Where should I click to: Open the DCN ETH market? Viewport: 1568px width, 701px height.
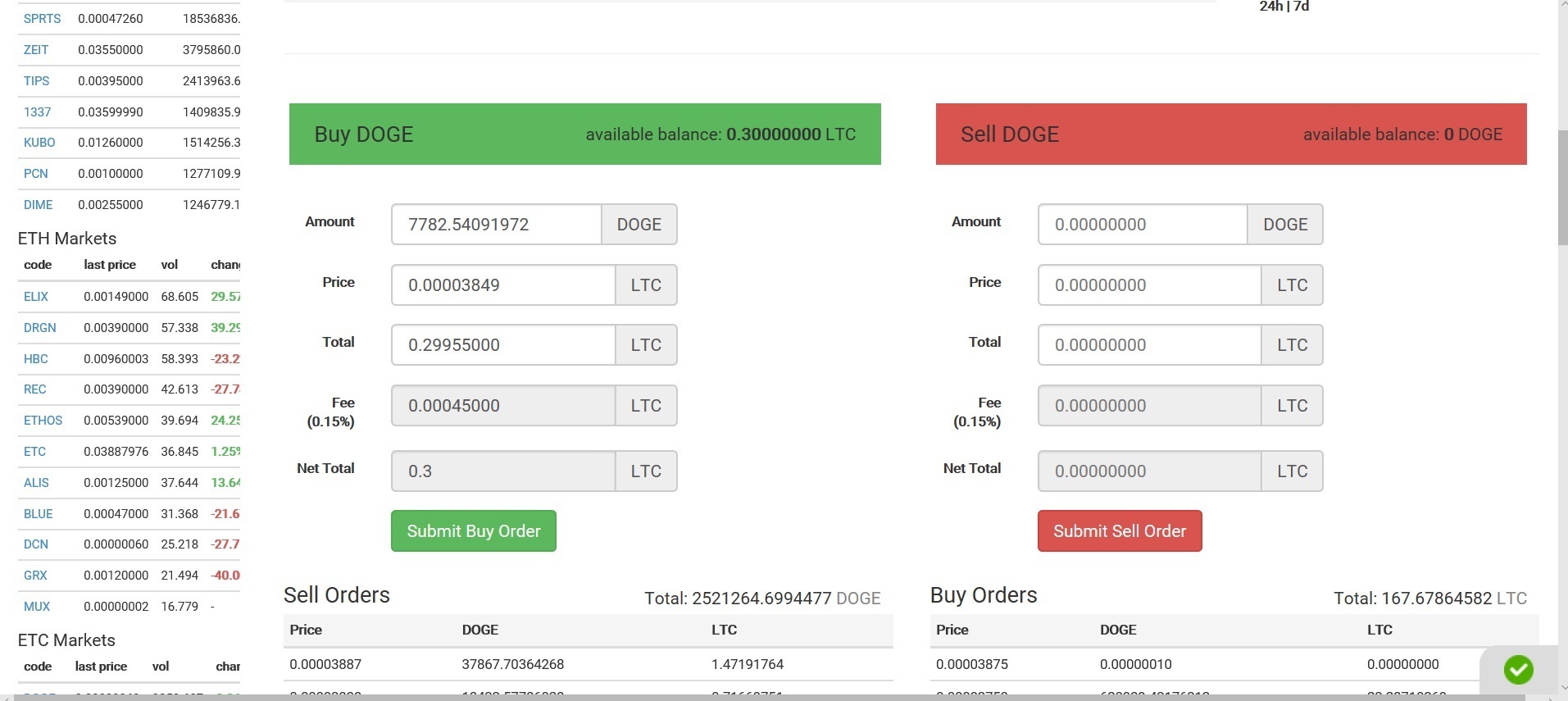[36, 544]
